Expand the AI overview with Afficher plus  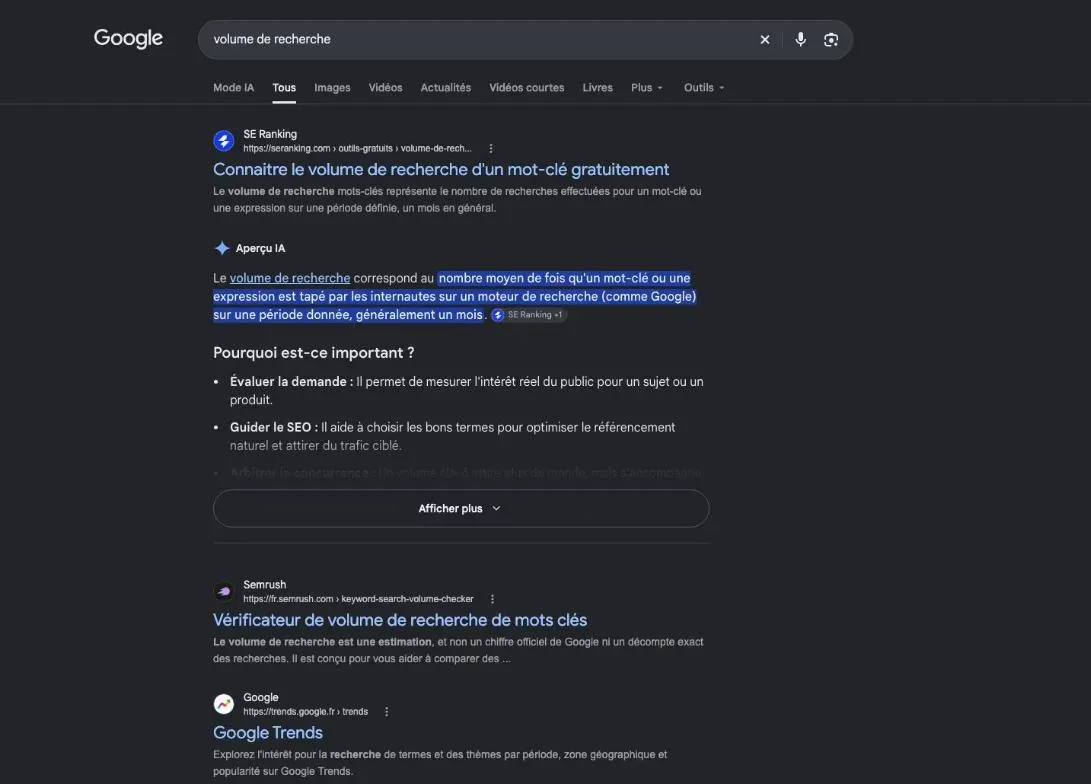pos(461,509)
